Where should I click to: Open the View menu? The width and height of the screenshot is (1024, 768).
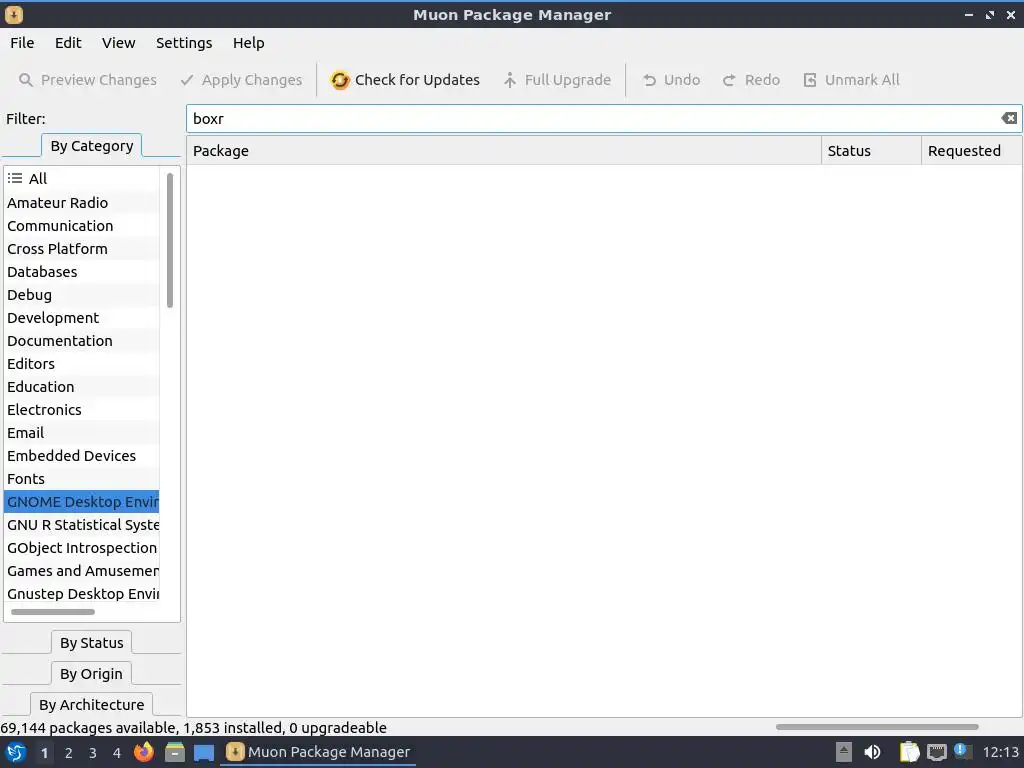click(118, 43)
